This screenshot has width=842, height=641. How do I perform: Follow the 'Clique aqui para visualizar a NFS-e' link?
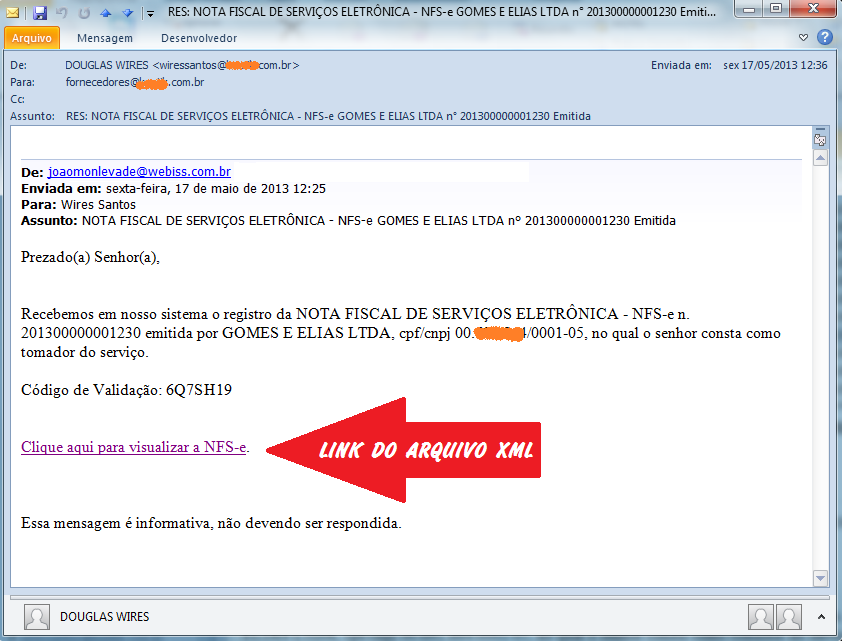pyautogui.click(x=134, y=447)
